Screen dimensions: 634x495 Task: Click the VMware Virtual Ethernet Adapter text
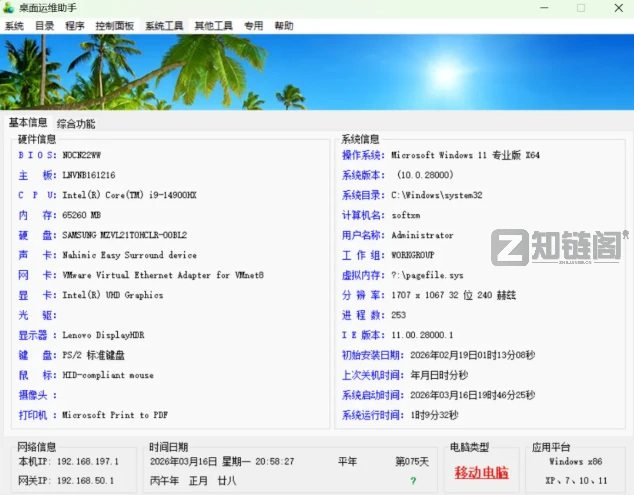click(163, 275)
